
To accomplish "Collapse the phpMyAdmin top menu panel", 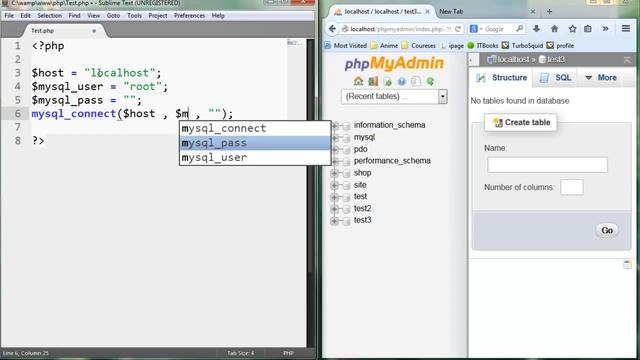I will (x=627, y=60).
